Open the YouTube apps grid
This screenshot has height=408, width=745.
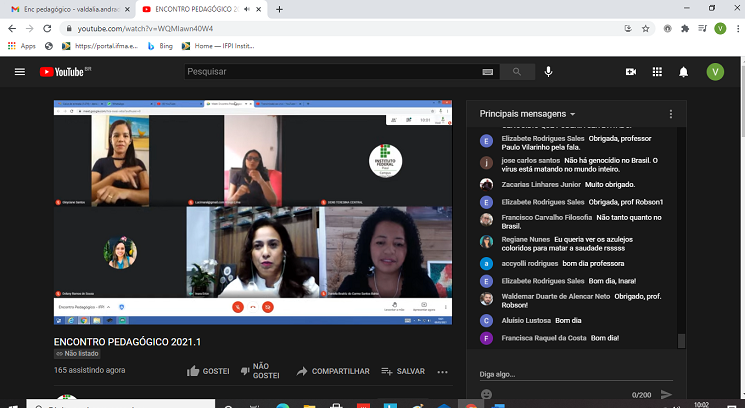pyautogui.click(x=657, y=72)
